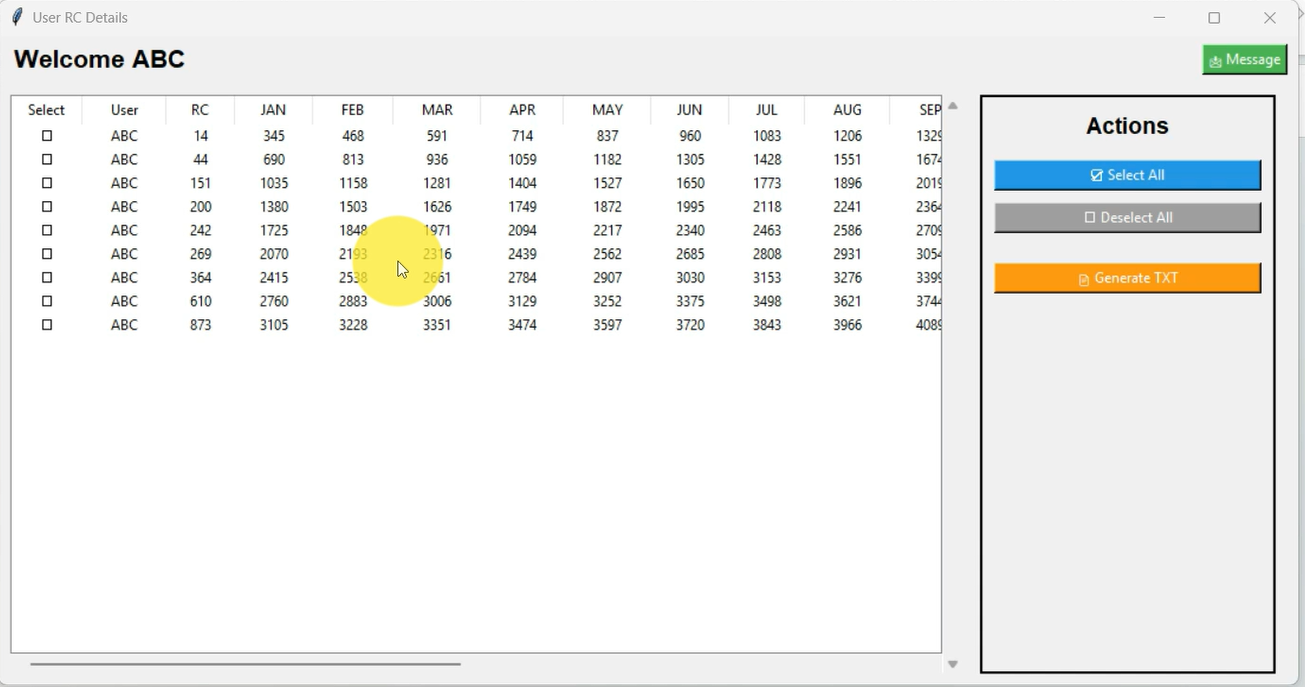Enable the checkbox for RC 269 row
This screenshot has width=1305, height=687.
[x=46, y=254]
